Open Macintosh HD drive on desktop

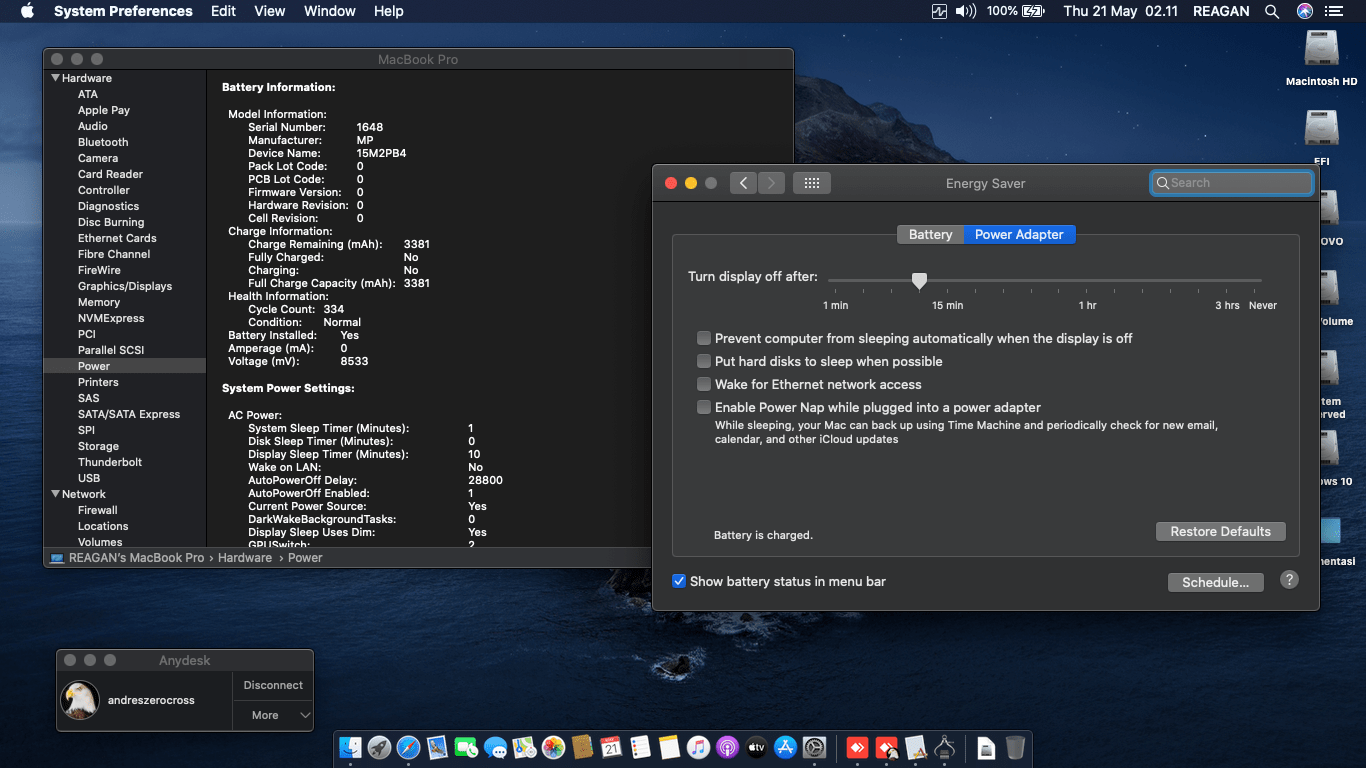[1321, 58]
